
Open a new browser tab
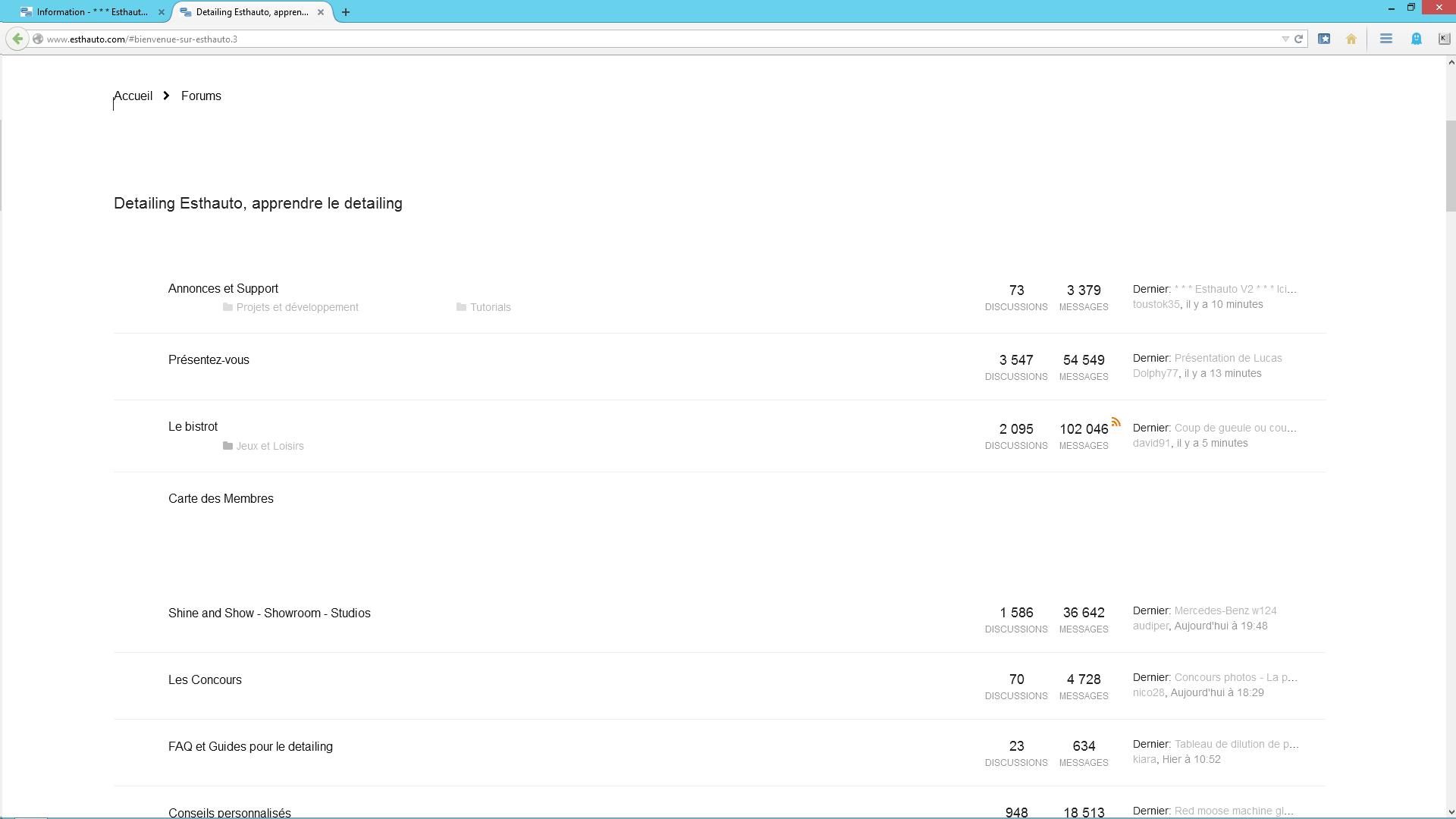point(346,12)
